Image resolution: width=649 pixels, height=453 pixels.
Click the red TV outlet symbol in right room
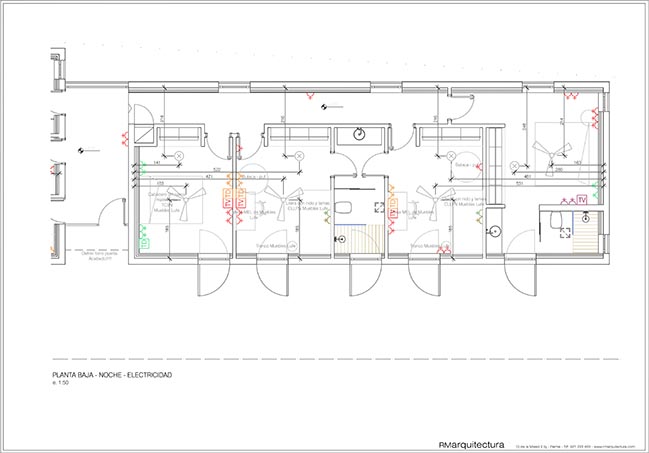tap(582, 200)
